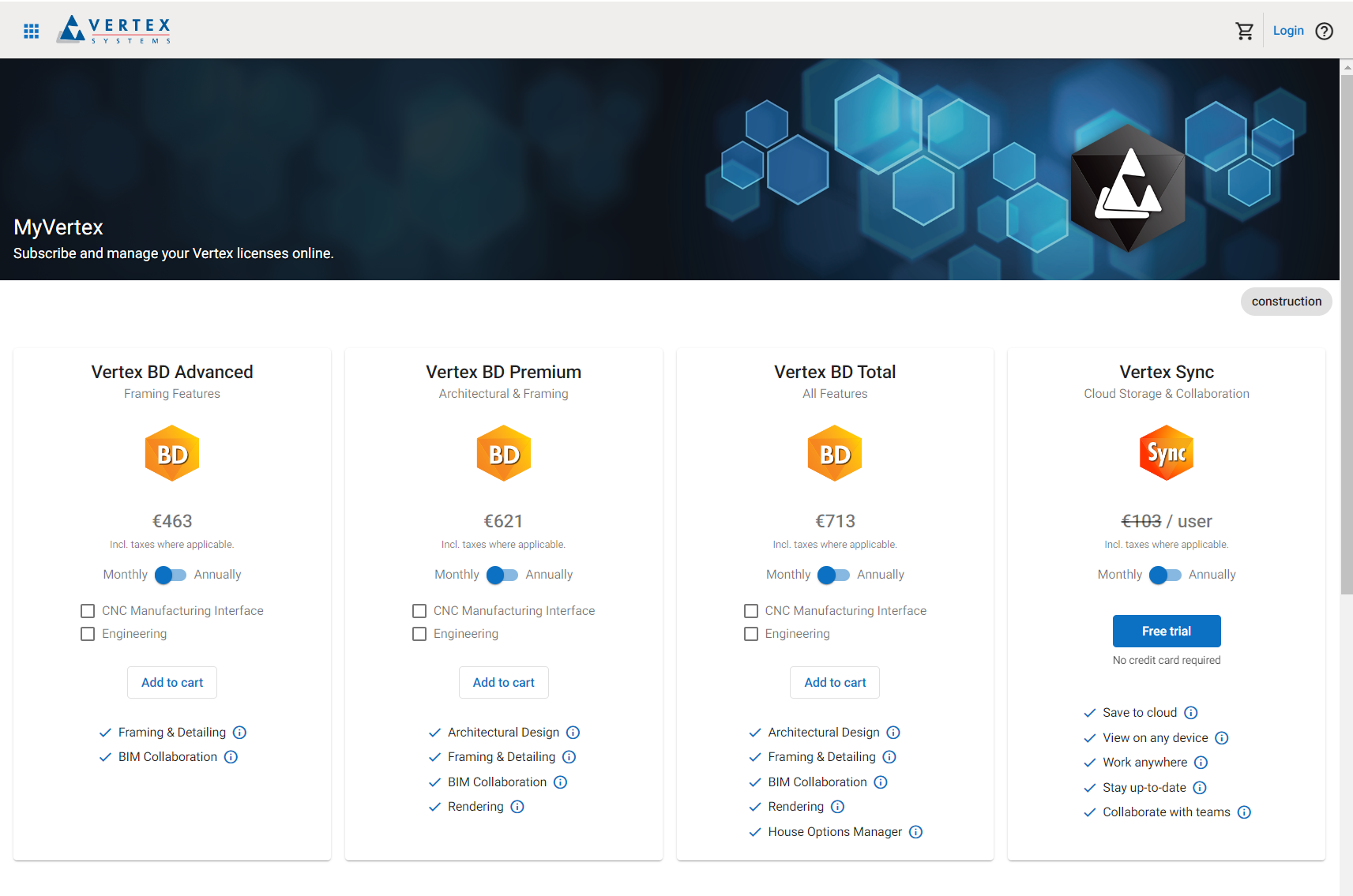Open info icon for BIM Collaboration in BD Premium
Image resolution: width=1353 pixels, height=896 pixels.
560,782
